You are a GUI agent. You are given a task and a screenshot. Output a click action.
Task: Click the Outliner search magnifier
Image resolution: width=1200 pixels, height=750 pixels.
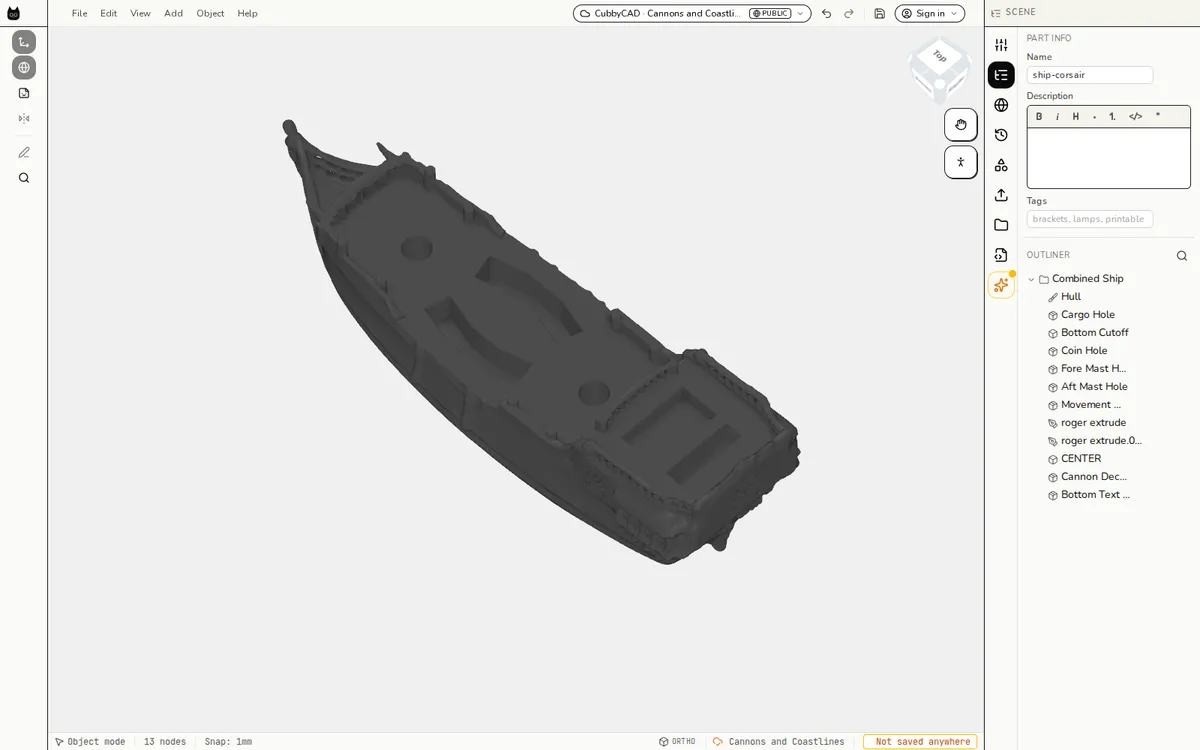[x=1182, y=255]
